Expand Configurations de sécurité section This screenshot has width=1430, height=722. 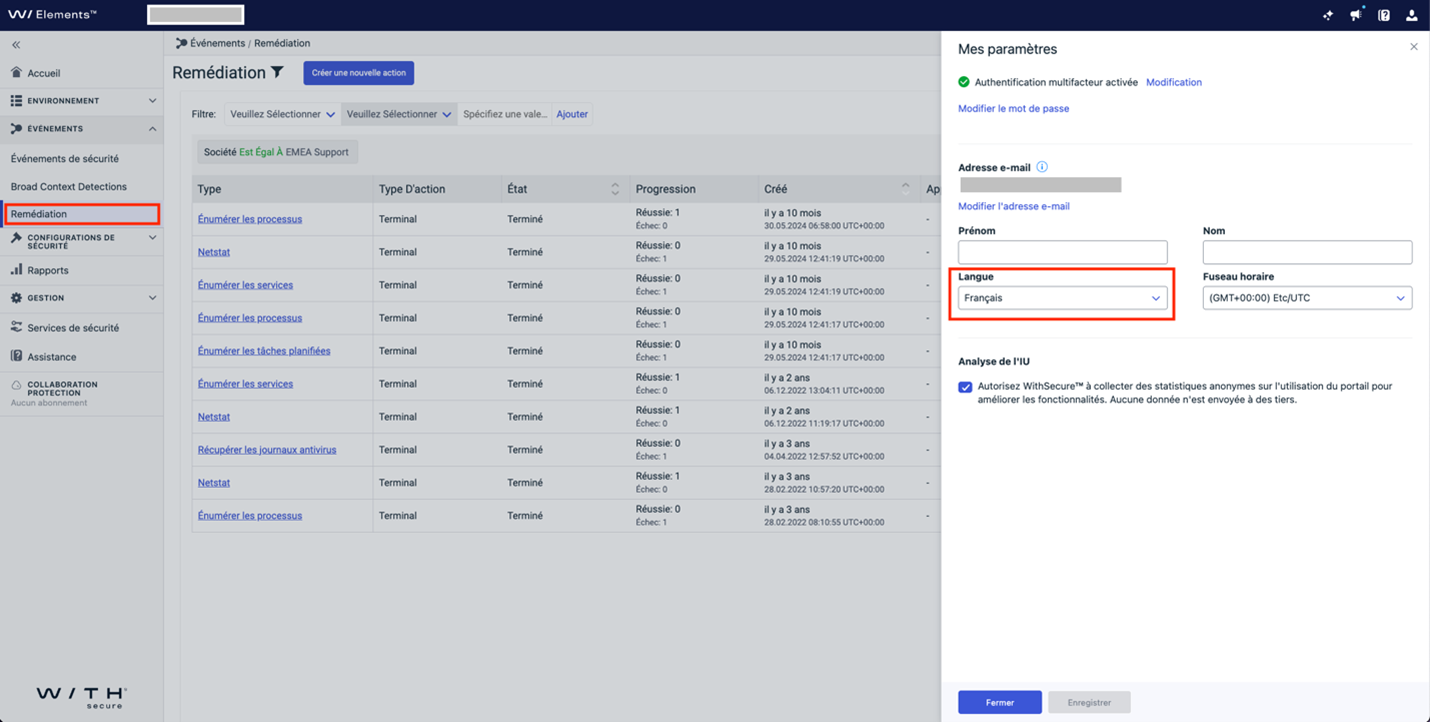click(82, 241)
